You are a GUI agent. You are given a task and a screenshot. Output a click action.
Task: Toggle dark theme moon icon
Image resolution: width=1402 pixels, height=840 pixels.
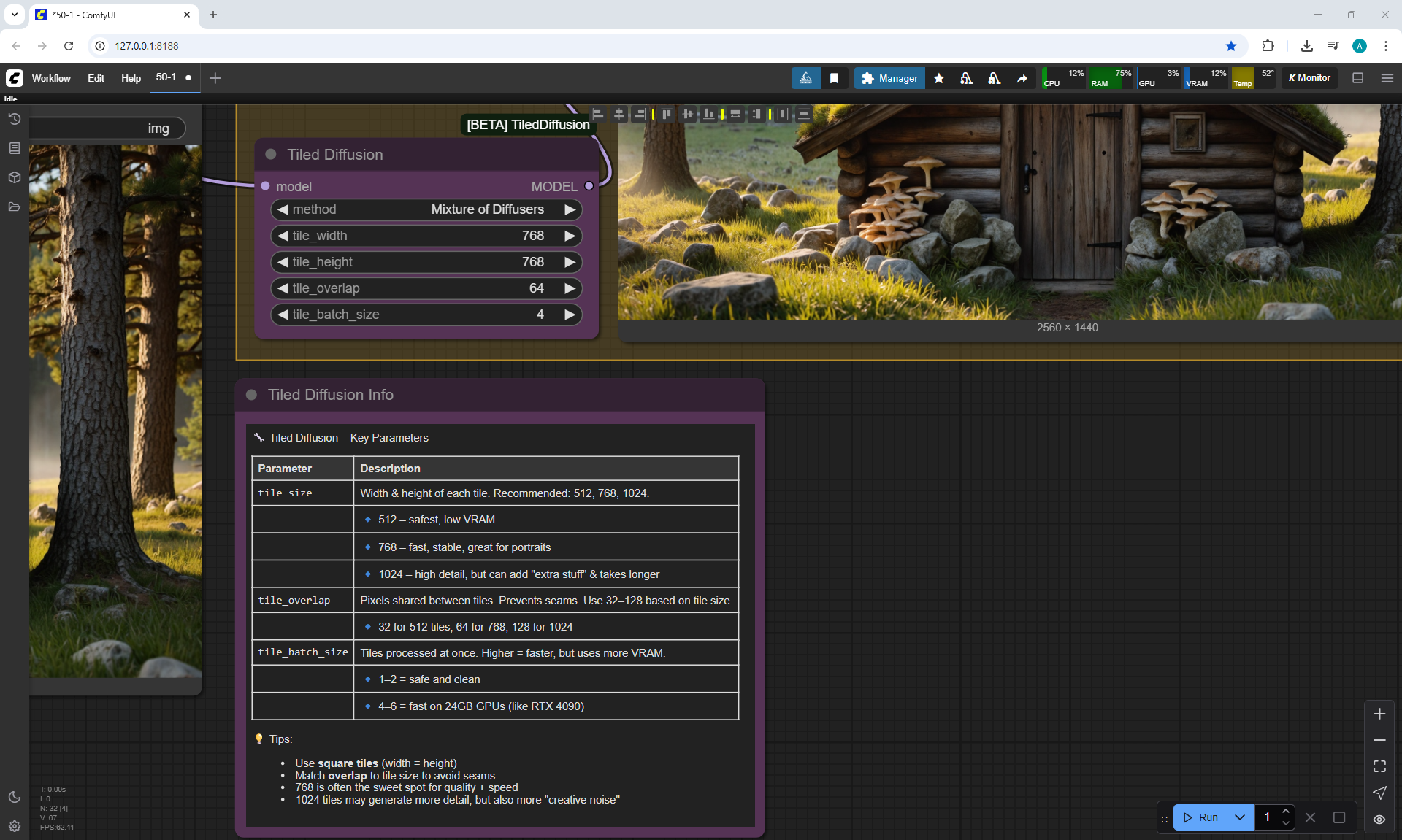[14, 797]
